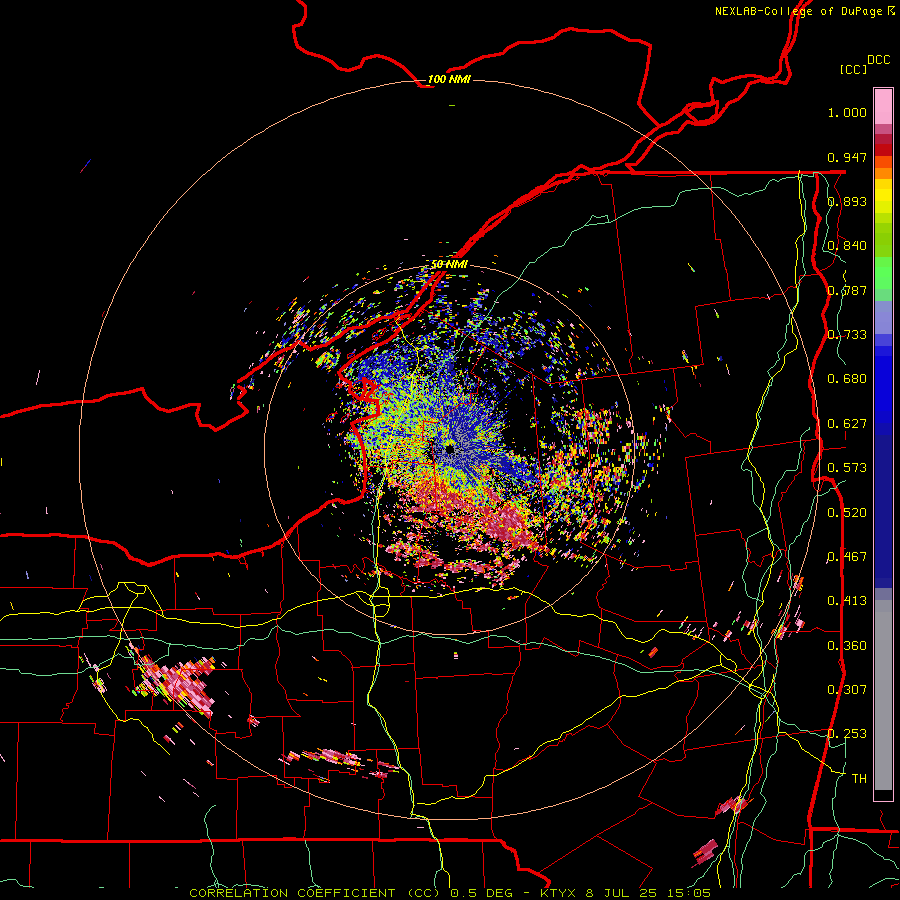
Task: Click the 0.360 scale value
Action: (847, 646)
